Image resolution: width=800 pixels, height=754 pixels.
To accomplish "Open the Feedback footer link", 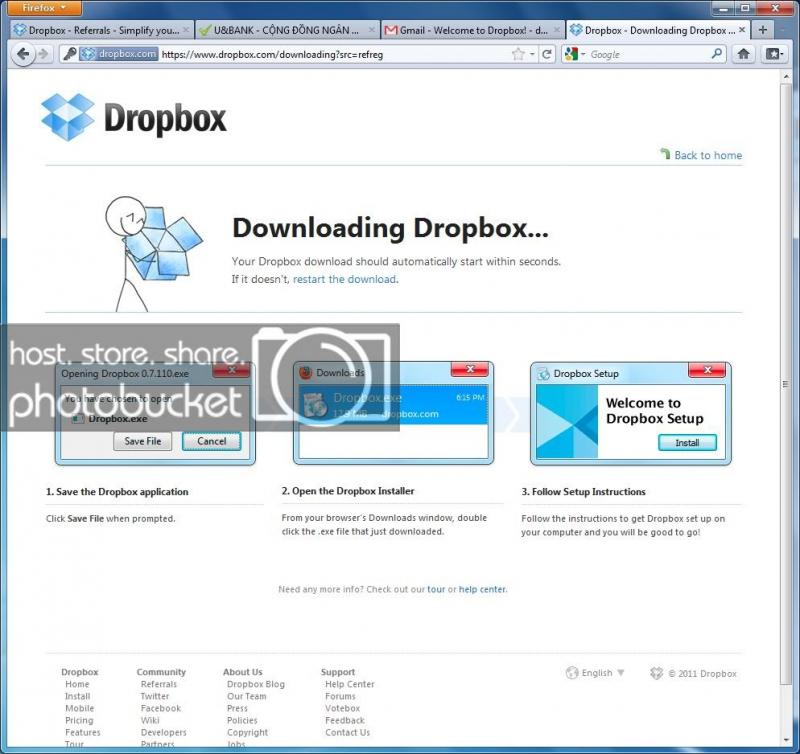I will (344, 720).
